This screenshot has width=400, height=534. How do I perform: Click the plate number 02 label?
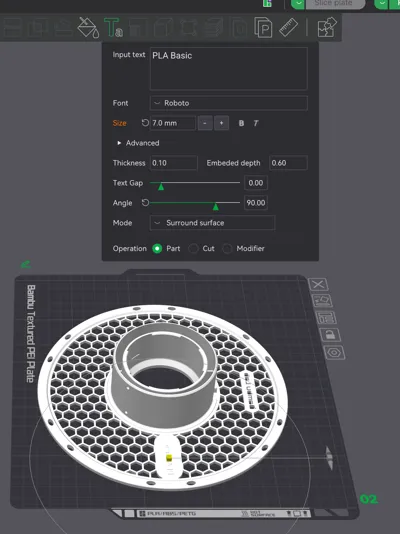369,499
